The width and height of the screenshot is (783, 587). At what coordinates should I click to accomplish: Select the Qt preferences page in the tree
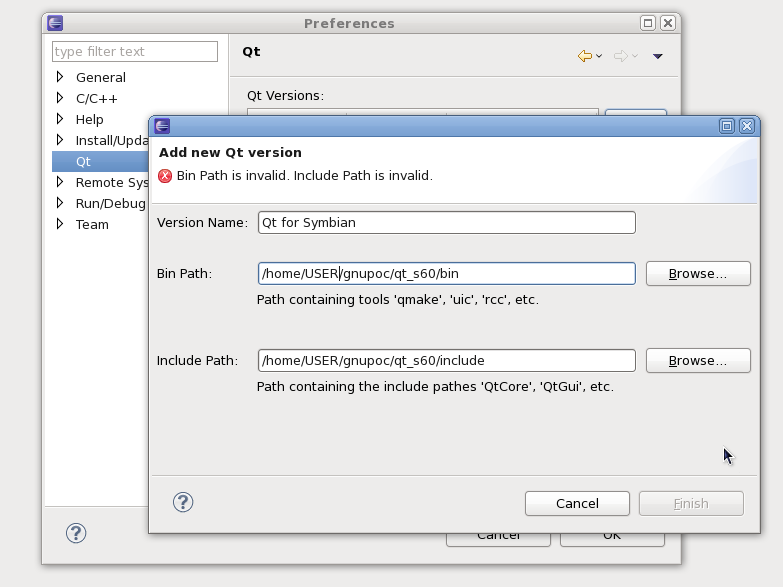point(83,161)
